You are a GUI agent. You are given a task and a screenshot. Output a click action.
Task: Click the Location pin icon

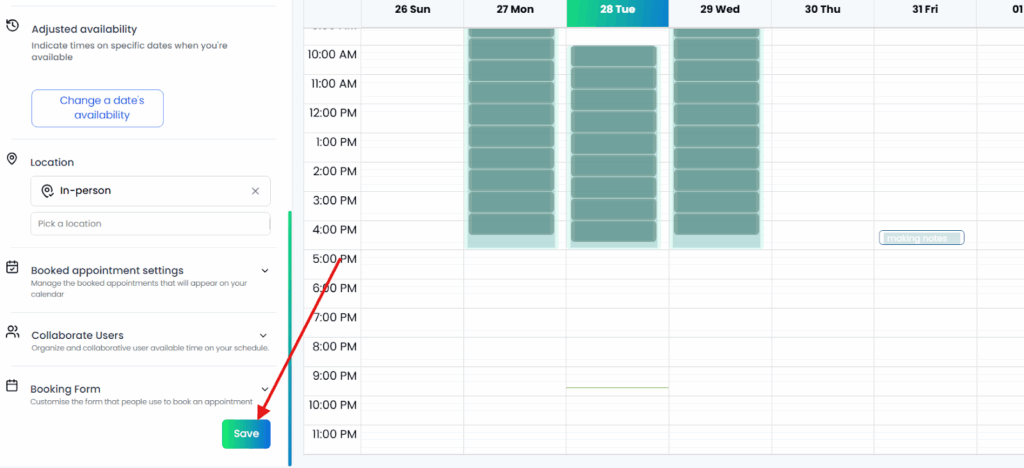(12, 159)
